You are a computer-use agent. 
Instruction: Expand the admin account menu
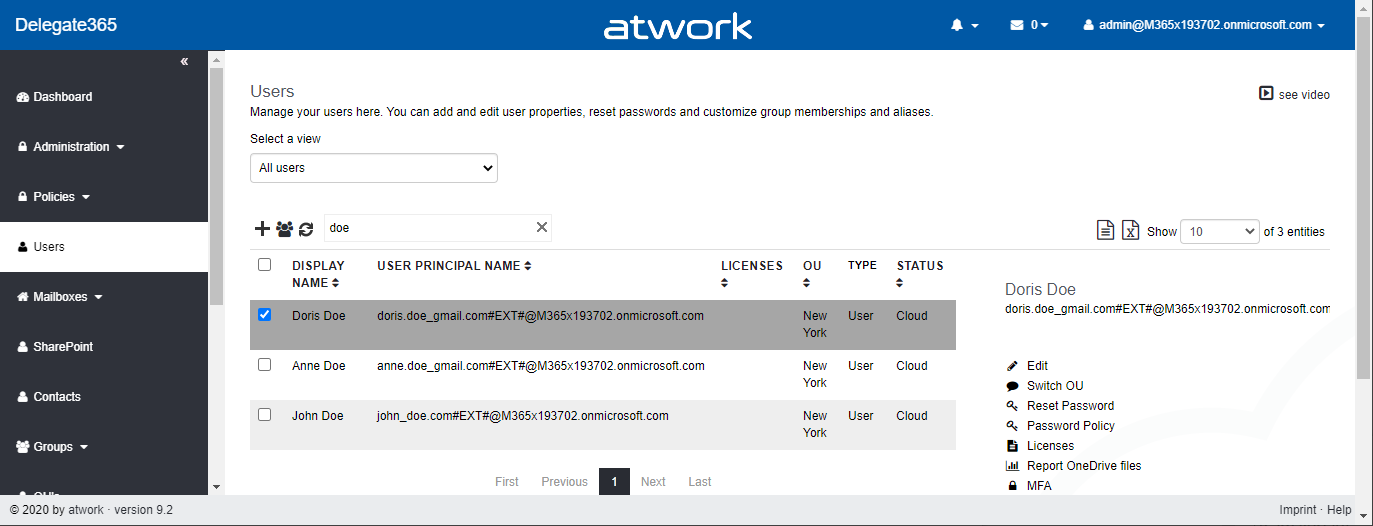tap(1204, 25)
